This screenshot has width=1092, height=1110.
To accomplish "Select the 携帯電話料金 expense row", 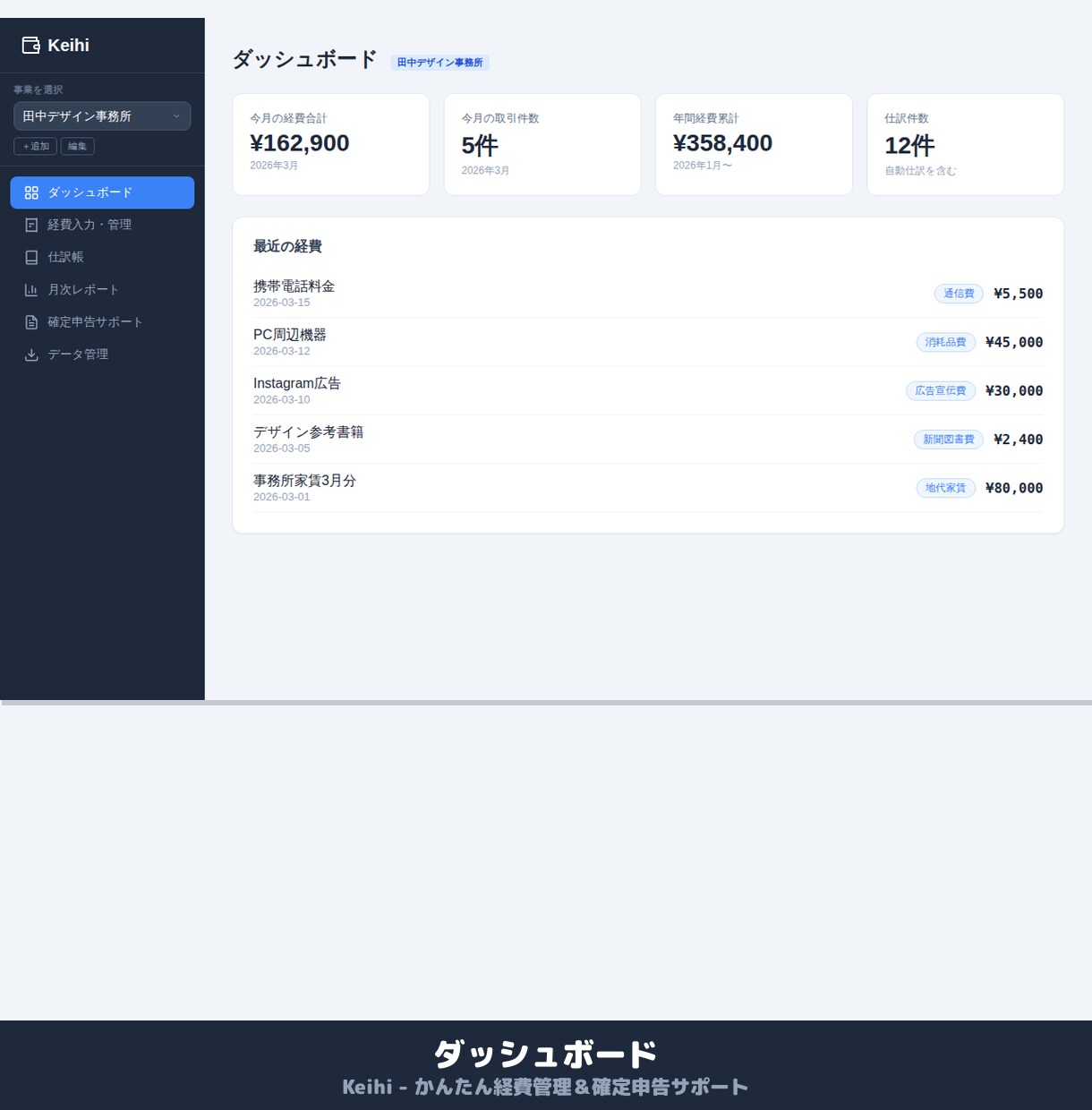I will coord(648,294).
